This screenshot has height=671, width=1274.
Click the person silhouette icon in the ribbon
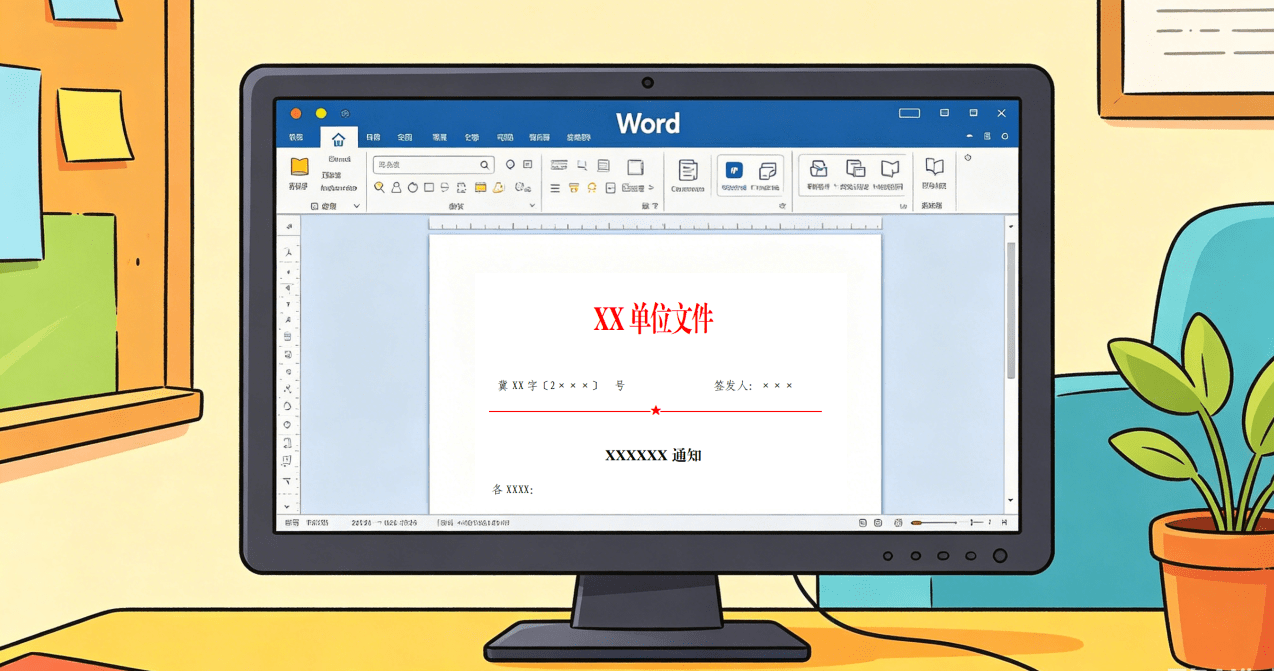click(396, 187)
